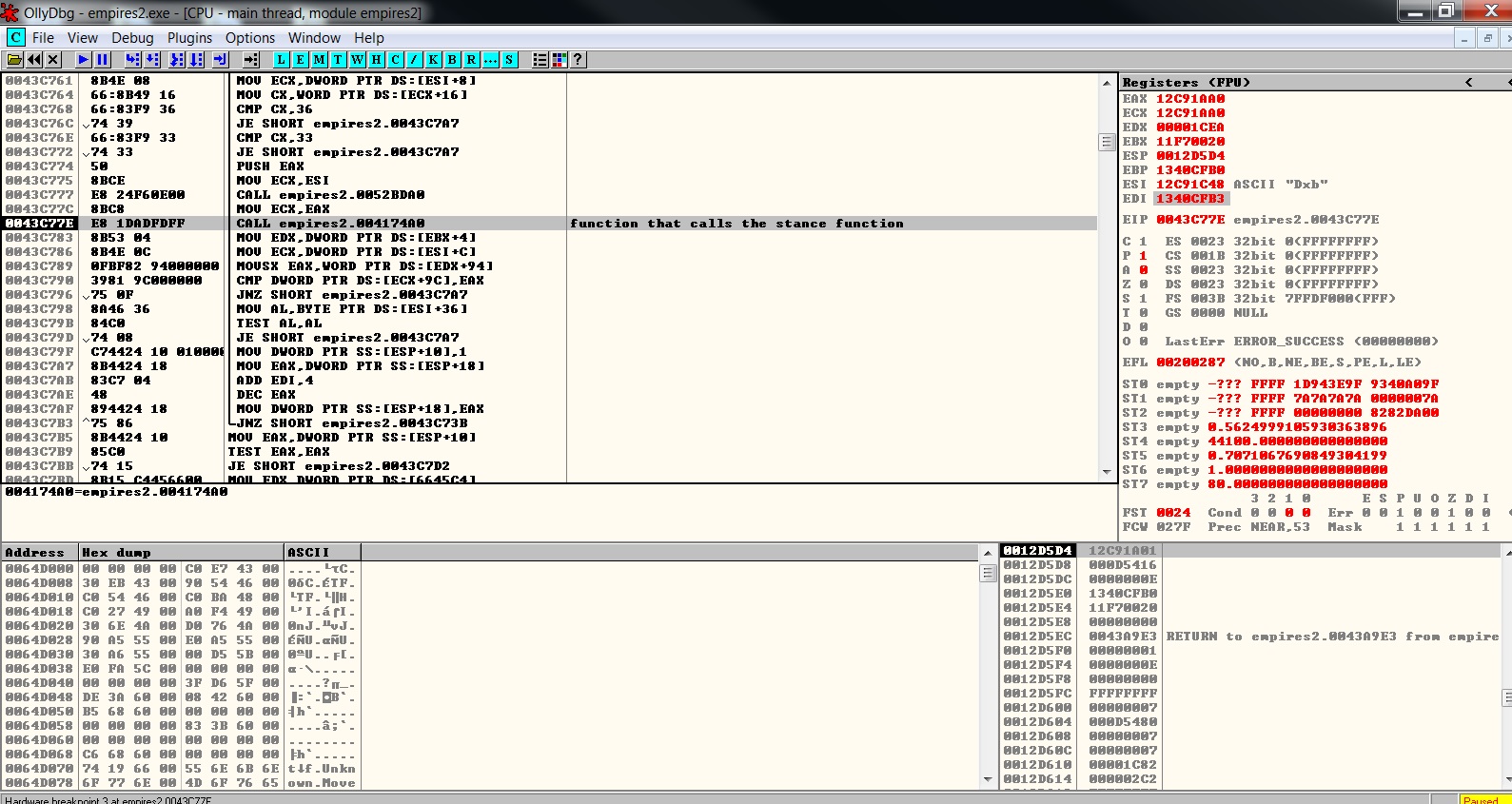Click the Step into toolbar icon
The height and width of the screenshot is (804, 1512).
pos(132,60)
